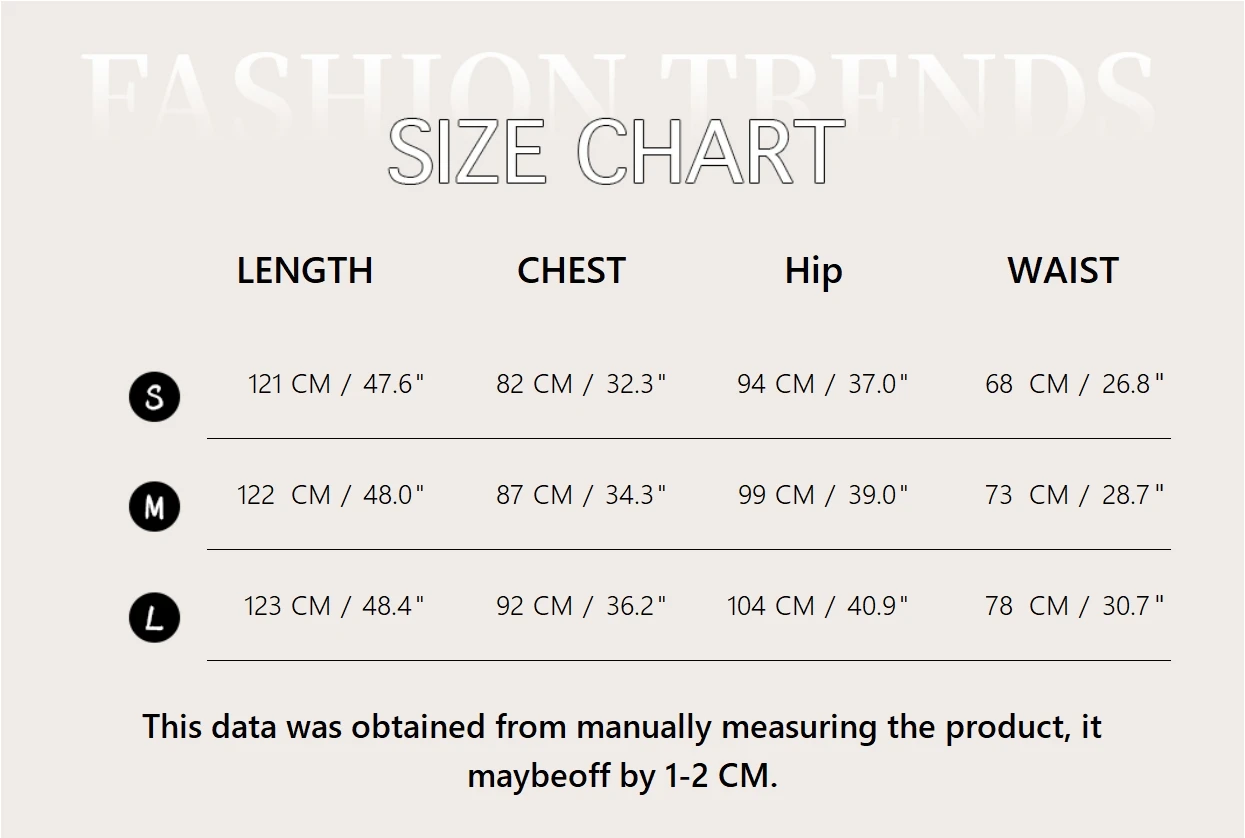Click the SIZE CHART title
The width and height of the screenshot is (1245, 838).
(x=616, y=152)
